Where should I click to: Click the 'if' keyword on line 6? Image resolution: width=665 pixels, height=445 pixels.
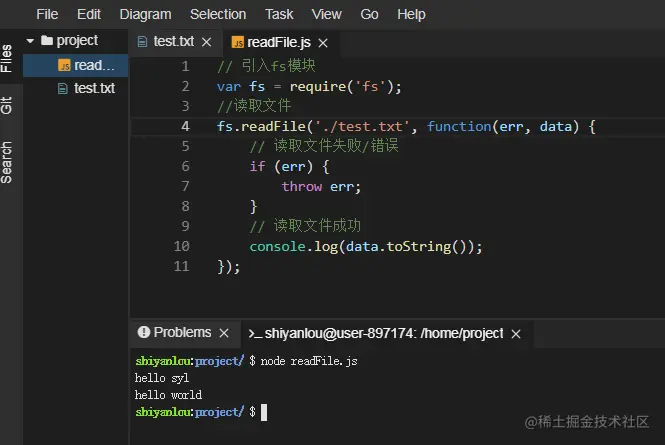pos(257,166)
